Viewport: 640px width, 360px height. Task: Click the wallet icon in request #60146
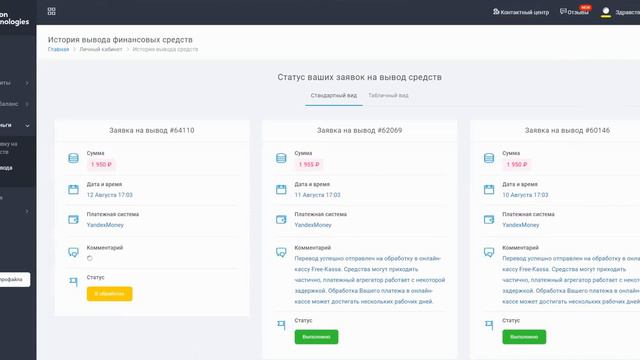coord(489,220)
